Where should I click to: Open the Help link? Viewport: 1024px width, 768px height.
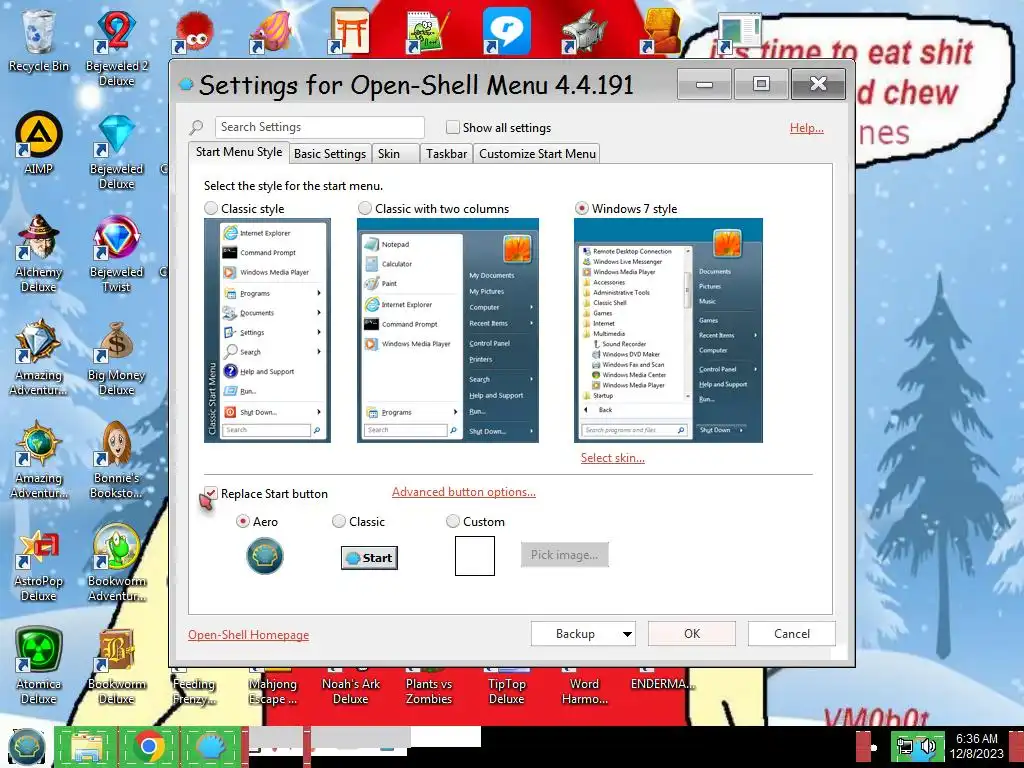(x=807, y=128)
